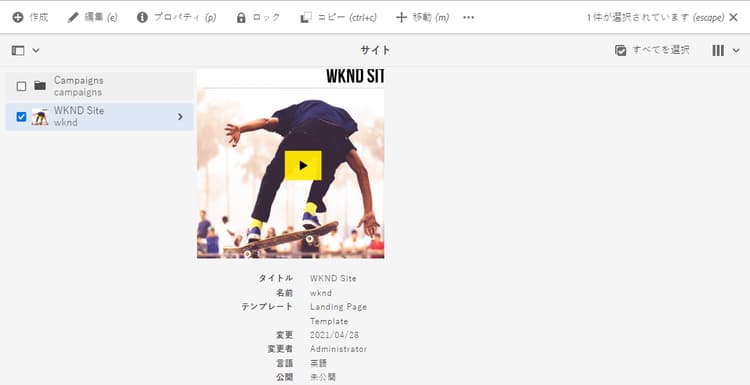Click the すべてを選択 button text
750x385 pixels.
[x=661, y=50]
